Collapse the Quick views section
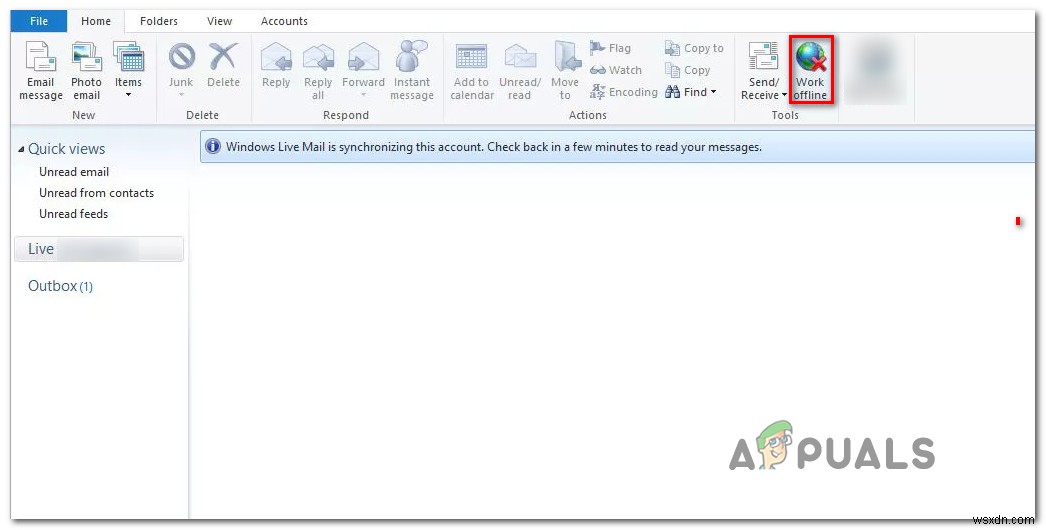The image size is (1046, 530). pos(21,150)
